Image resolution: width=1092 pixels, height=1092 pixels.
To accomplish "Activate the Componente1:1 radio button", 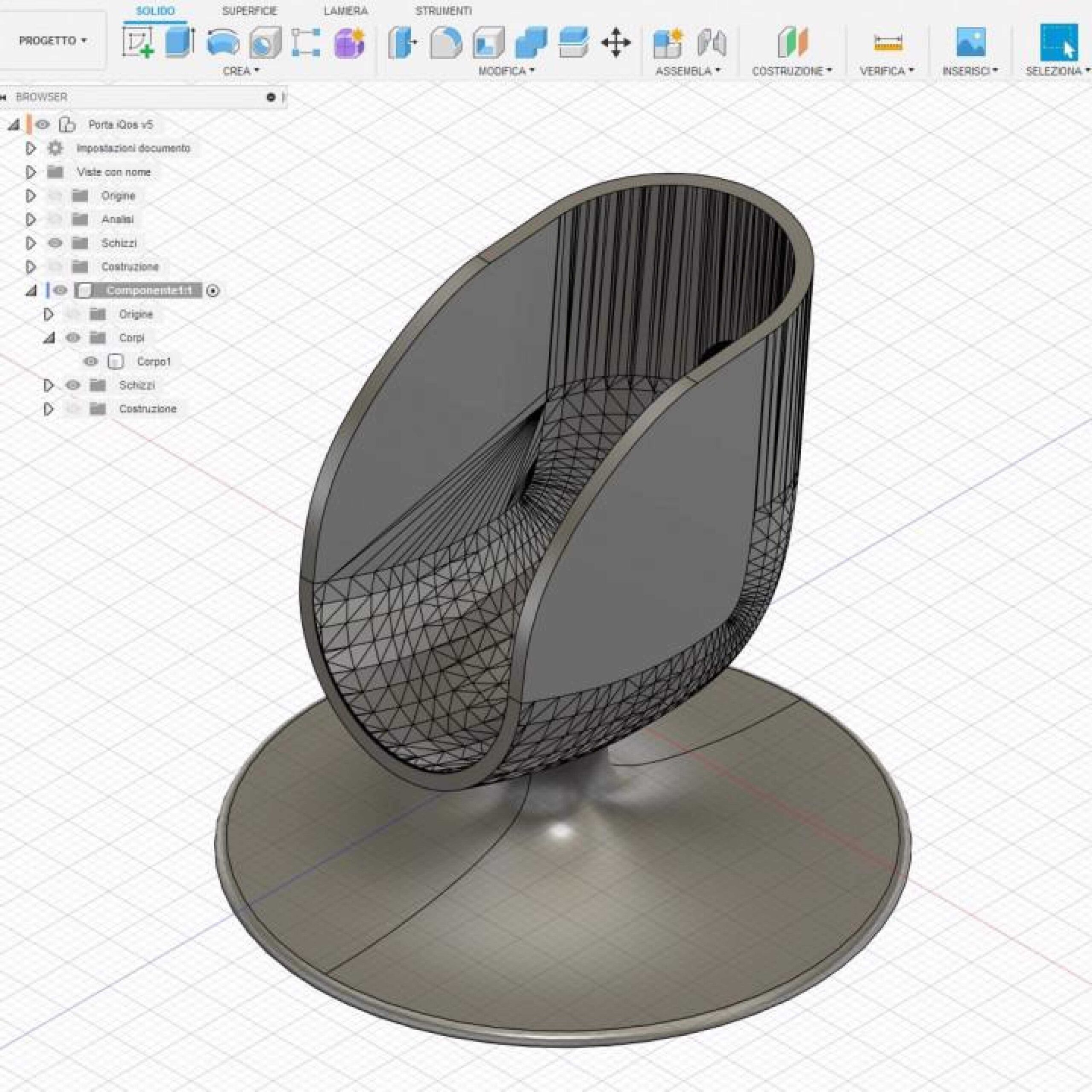I will click(x=213, y=290).
